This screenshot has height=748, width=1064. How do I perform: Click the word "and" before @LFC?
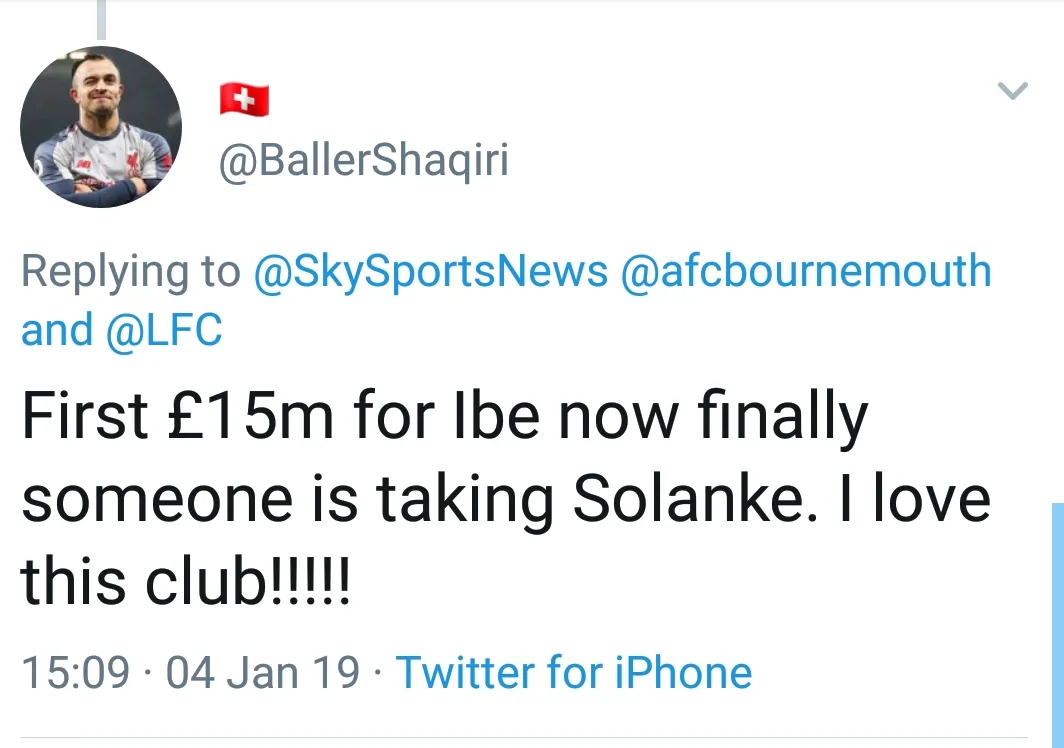pos(56,331)
